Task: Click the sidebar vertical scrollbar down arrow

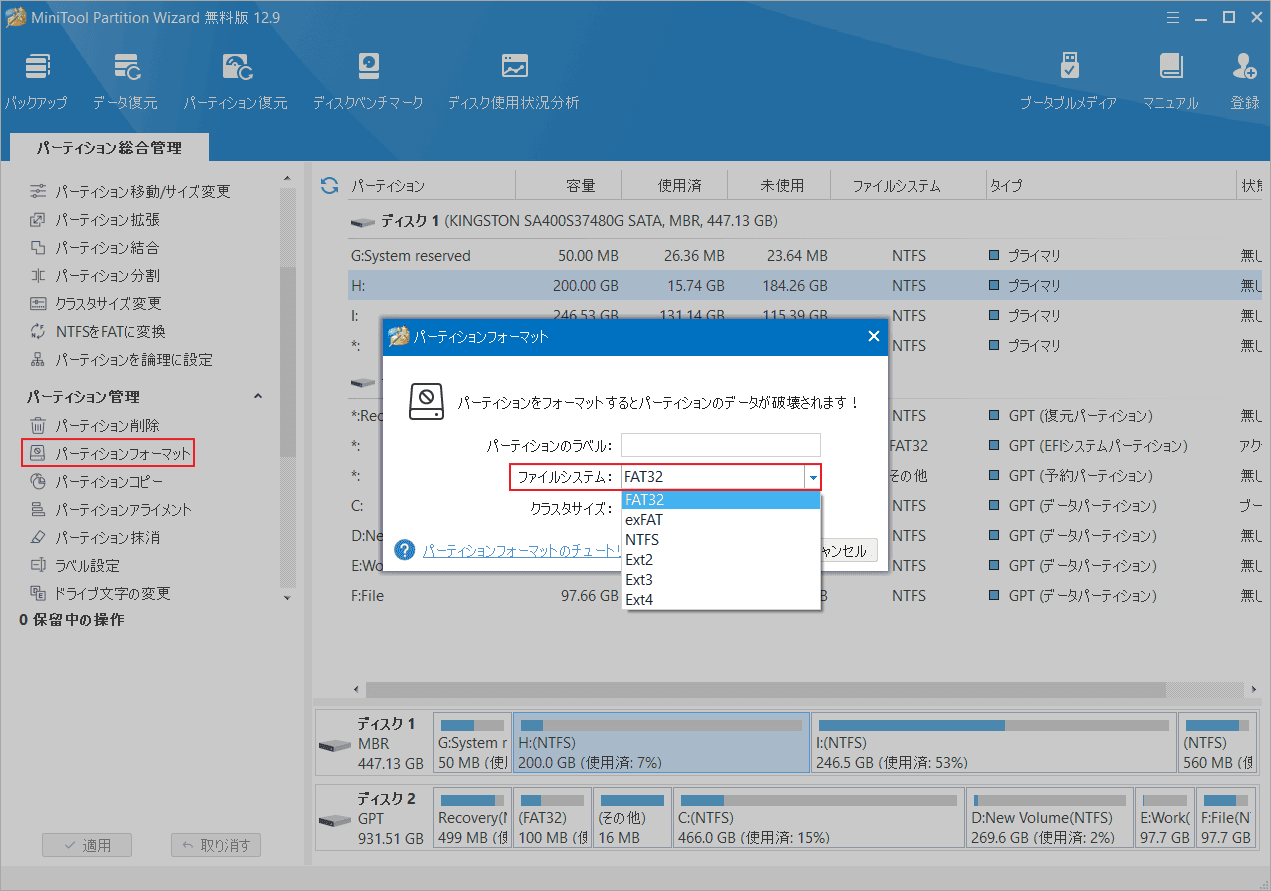Action: tap(288, 599)
